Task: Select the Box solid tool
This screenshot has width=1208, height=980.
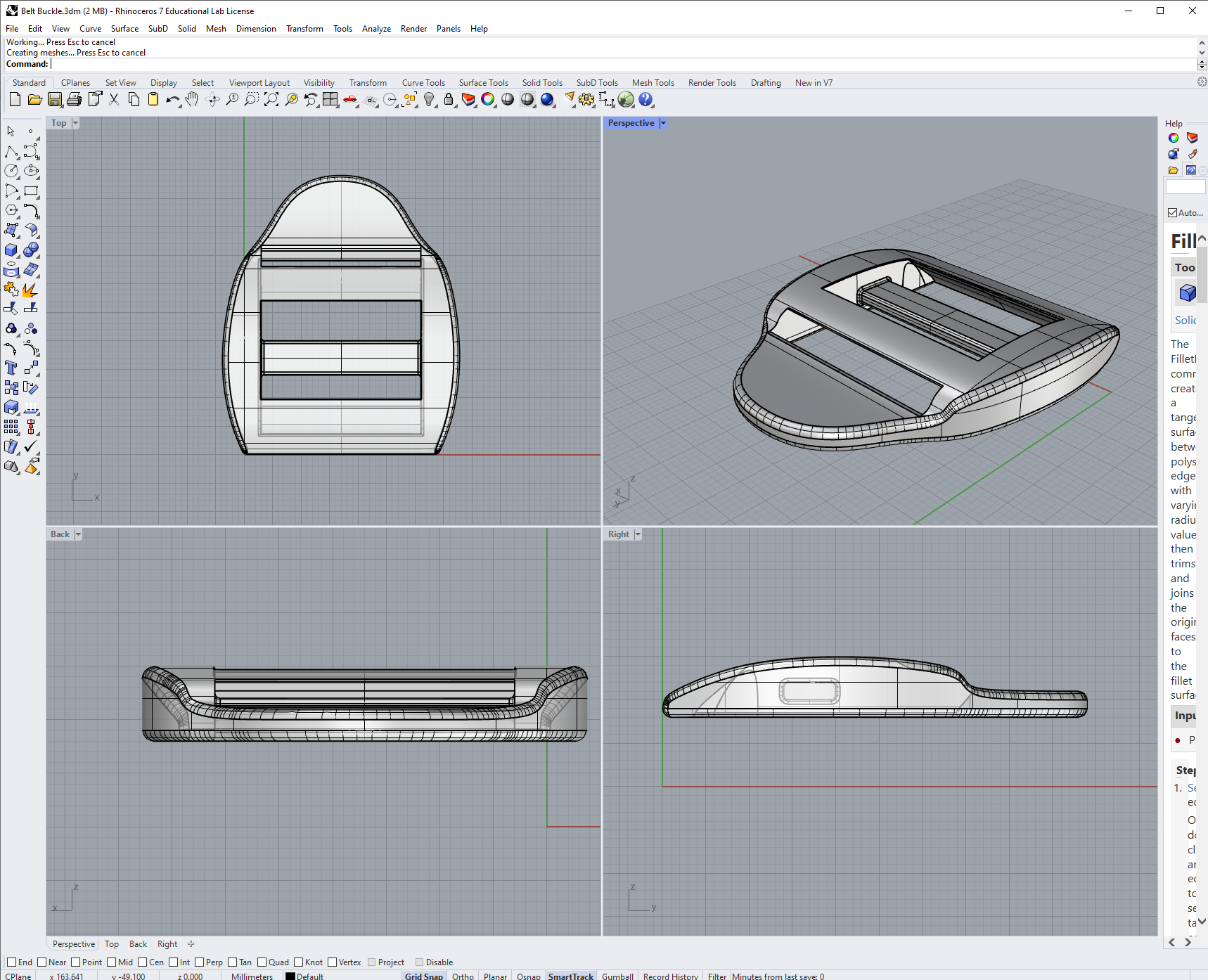Action: pyautogui.click(x=11, y=250)
